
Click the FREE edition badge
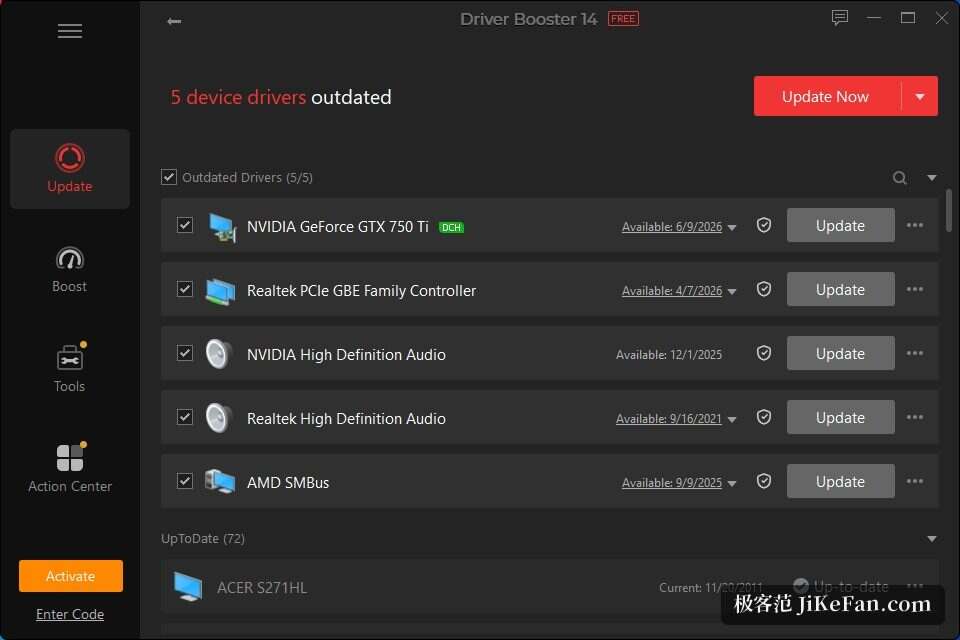623,19
